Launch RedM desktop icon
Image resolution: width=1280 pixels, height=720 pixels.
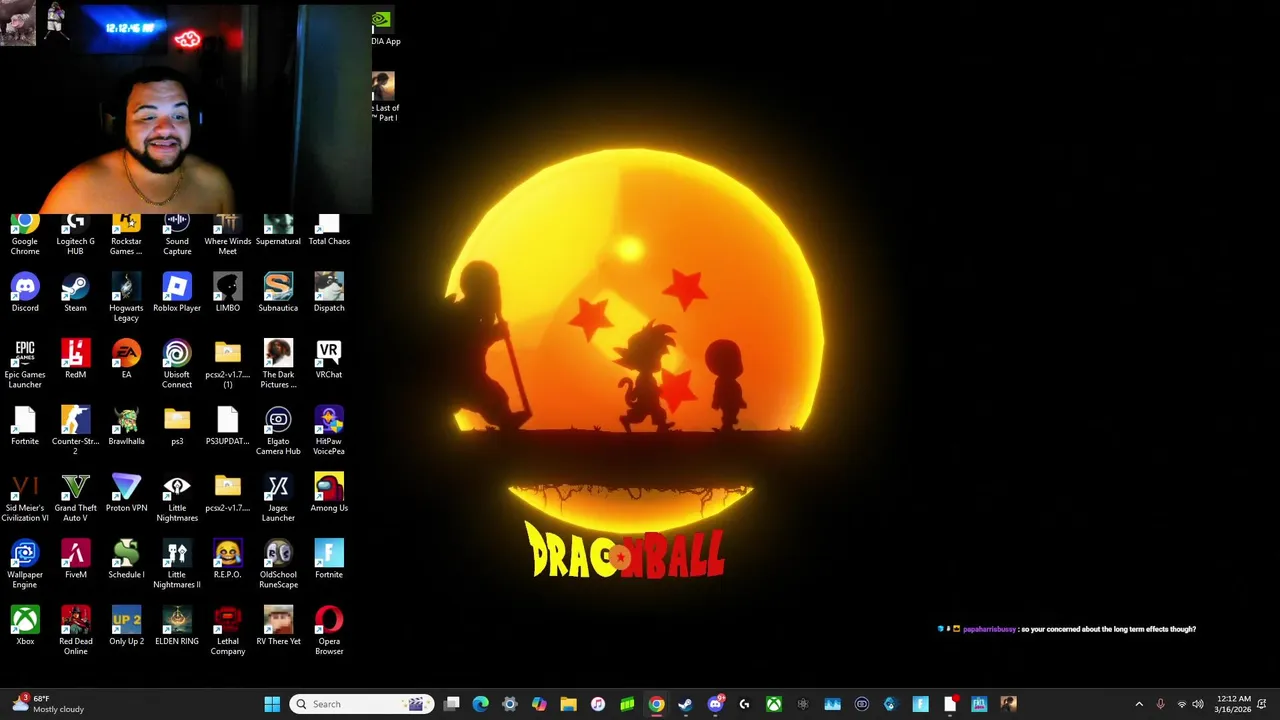click(x=75, y=360)
